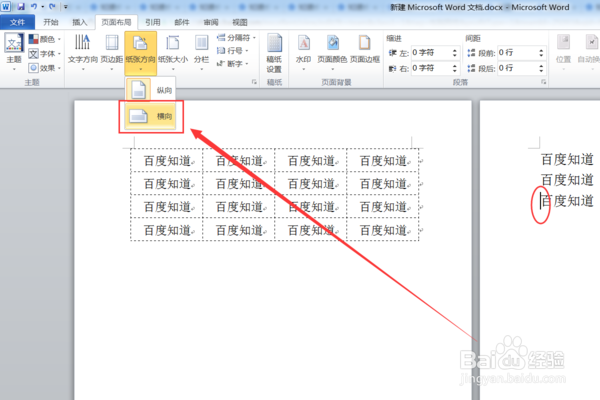This screenshot has height=400, width=600.
Task: Click Redo icon in quick access toolbar
Action: [x=52, y=7]
